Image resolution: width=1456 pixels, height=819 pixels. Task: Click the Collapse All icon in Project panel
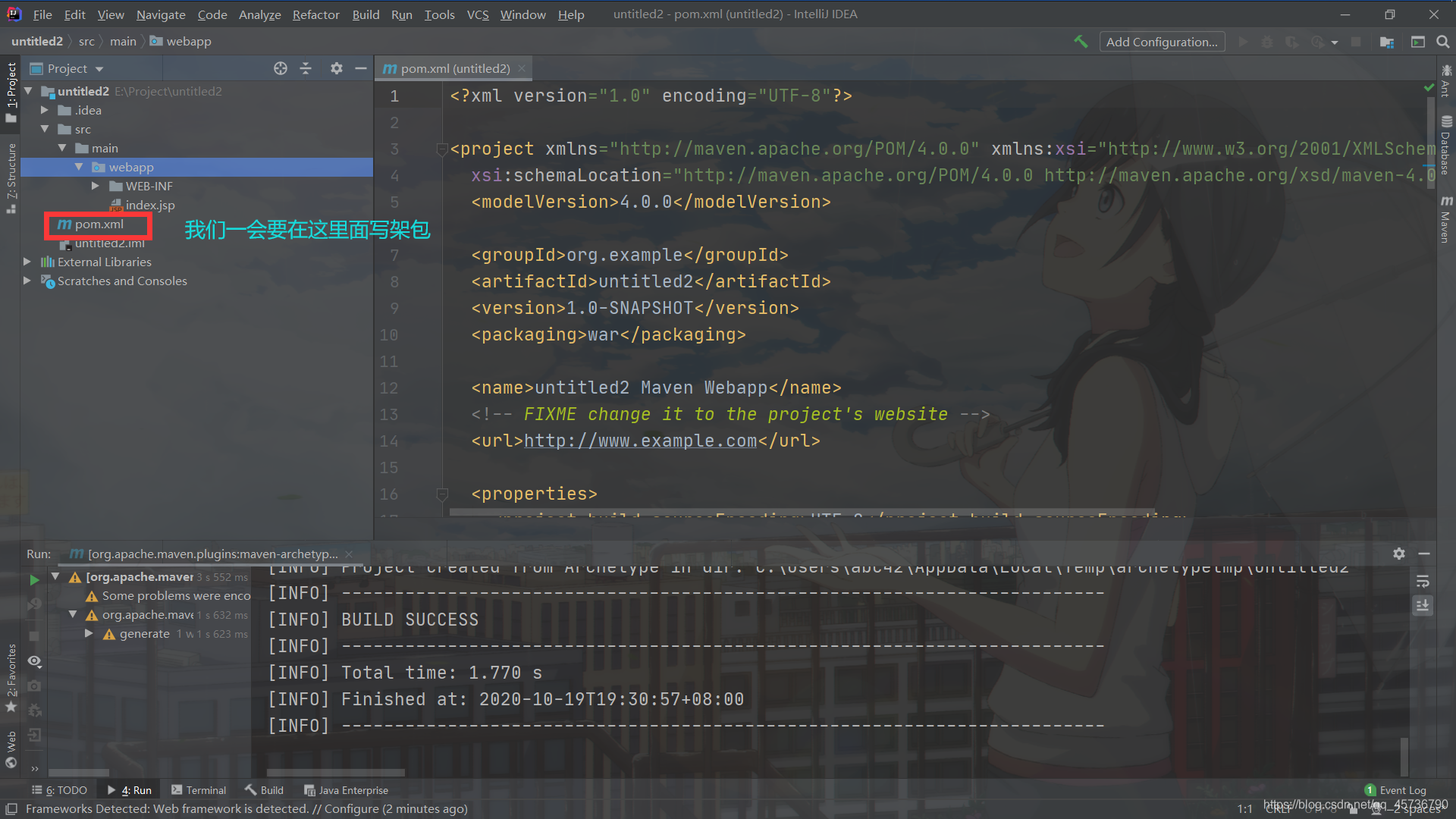tap(306, 68)
